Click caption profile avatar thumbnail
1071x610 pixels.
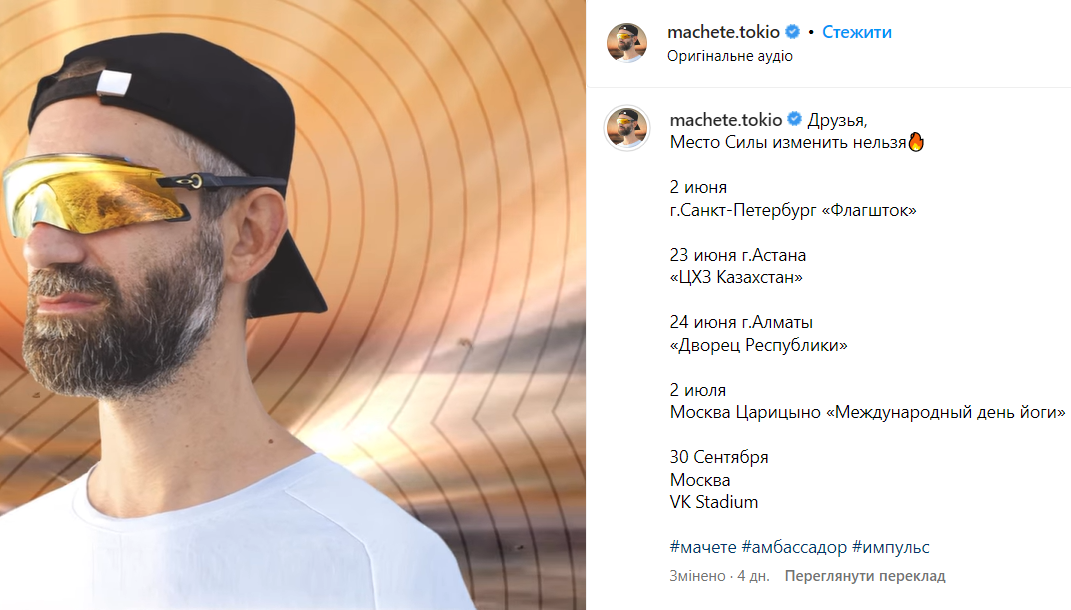coord(626,127)
